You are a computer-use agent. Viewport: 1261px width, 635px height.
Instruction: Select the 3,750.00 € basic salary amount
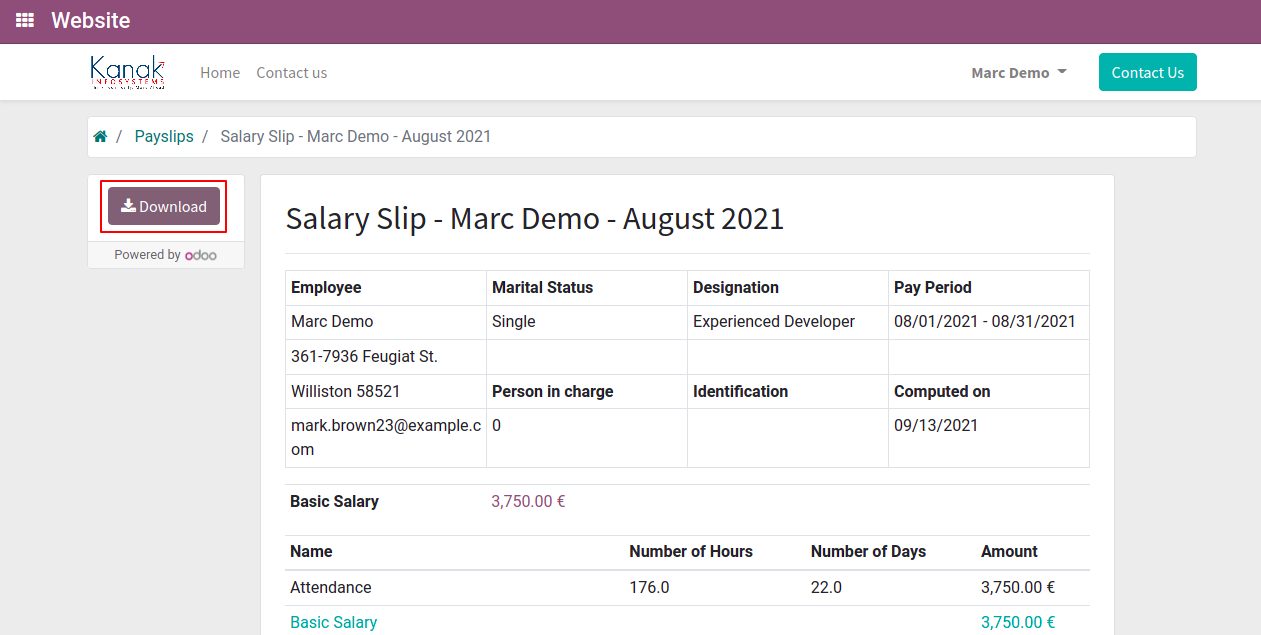tap(528, 502)
